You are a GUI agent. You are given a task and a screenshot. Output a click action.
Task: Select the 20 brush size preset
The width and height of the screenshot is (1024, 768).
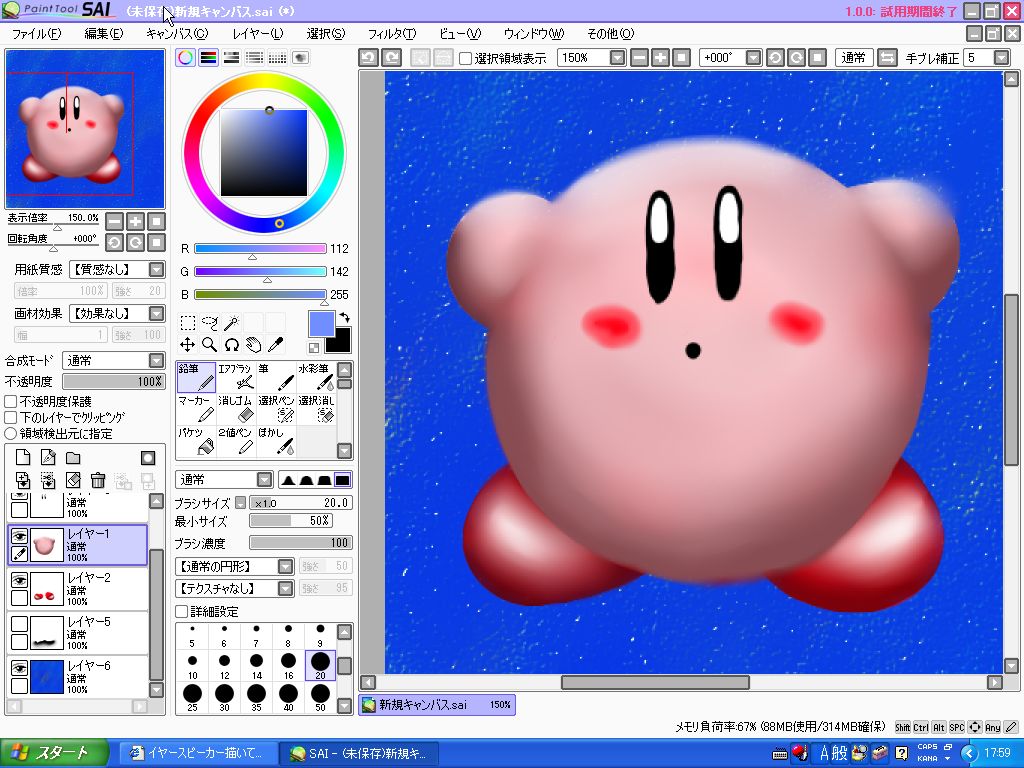320,665
